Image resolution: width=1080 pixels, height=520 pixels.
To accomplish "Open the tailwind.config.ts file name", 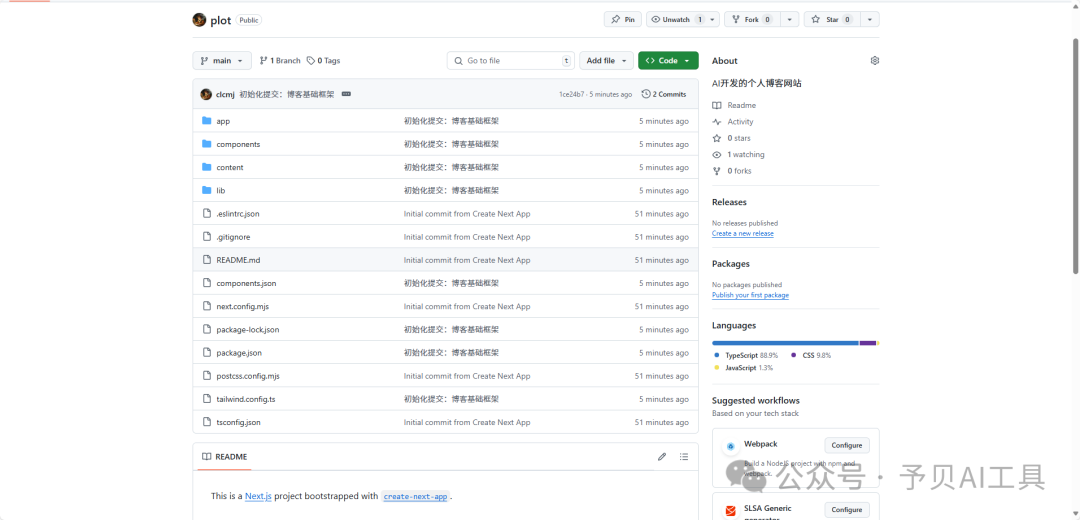I will pyautogui.click(x=247, y=399).
